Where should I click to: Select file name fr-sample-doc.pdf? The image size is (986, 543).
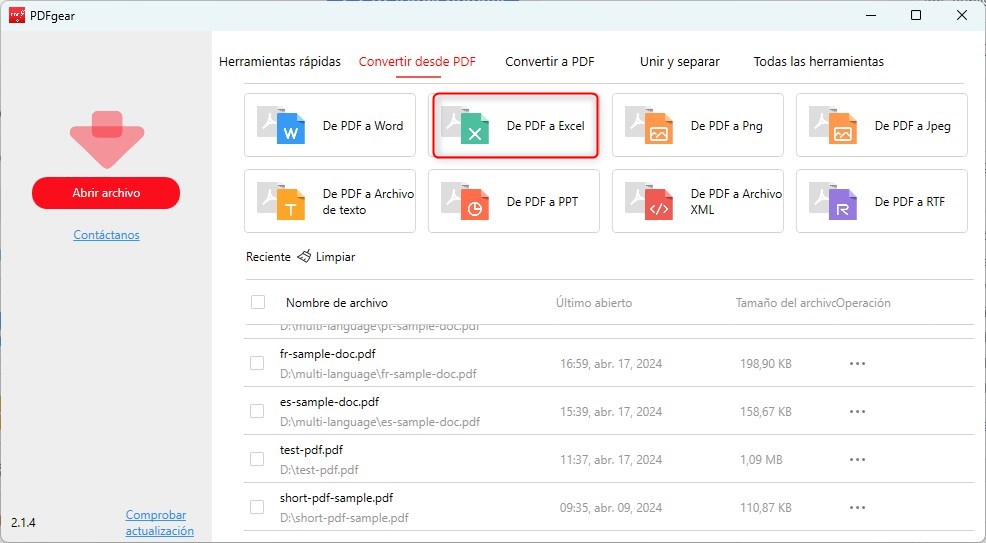(328, 354)
